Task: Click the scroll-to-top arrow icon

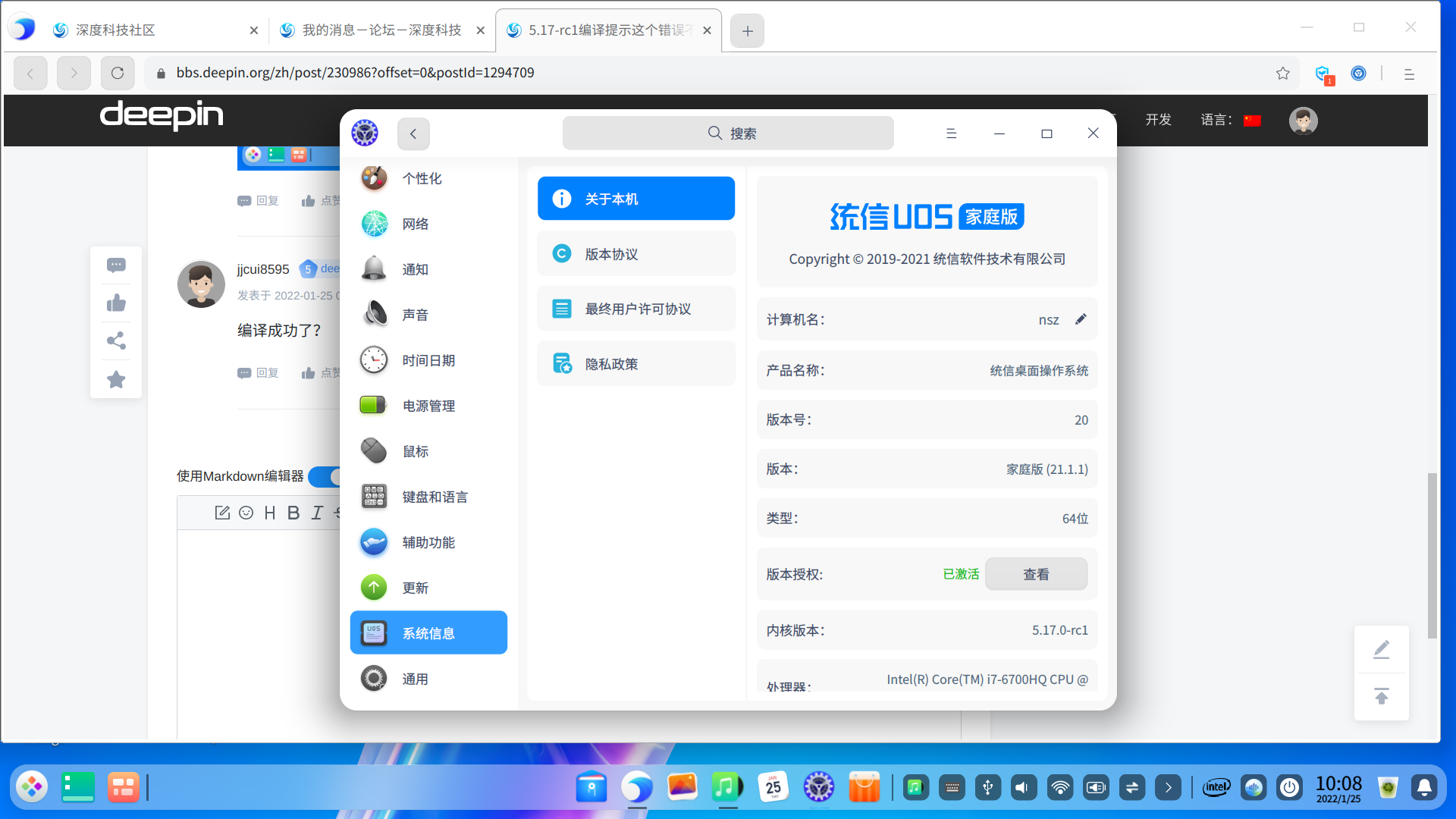Action: click(1381, 696)
